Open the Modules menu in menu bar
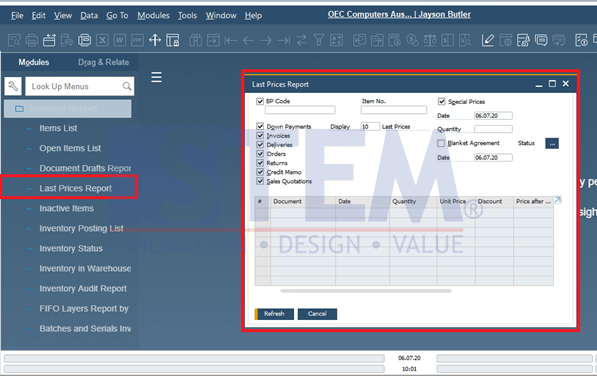 [x=153, y=16]
